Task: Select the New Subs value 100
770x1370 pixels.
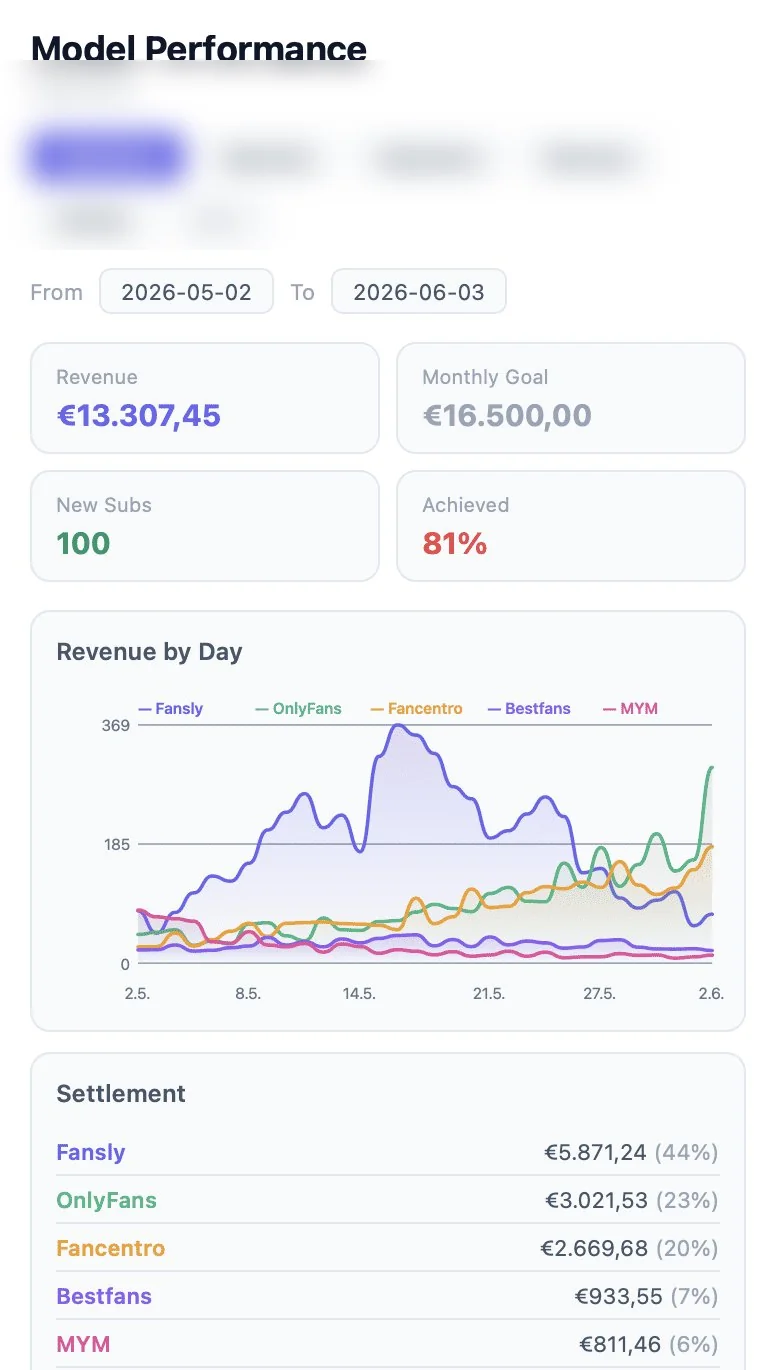Action: (x=83, y=544)
